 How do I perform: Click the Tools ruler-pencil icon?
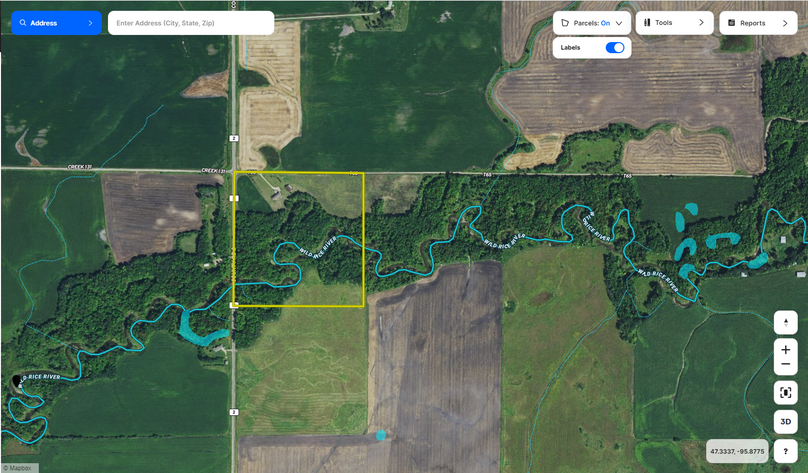click(647, 23)
